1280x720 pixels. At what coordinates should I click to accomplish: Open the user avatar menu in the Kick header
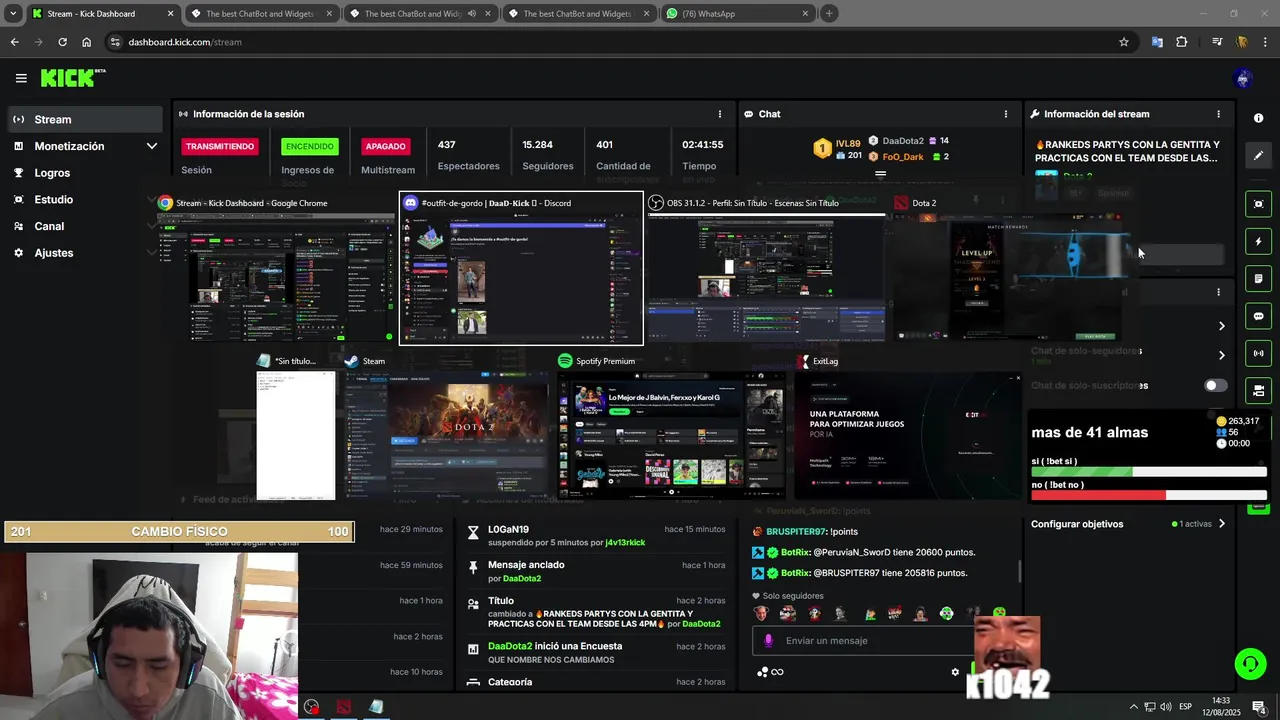click(1243, 78)
